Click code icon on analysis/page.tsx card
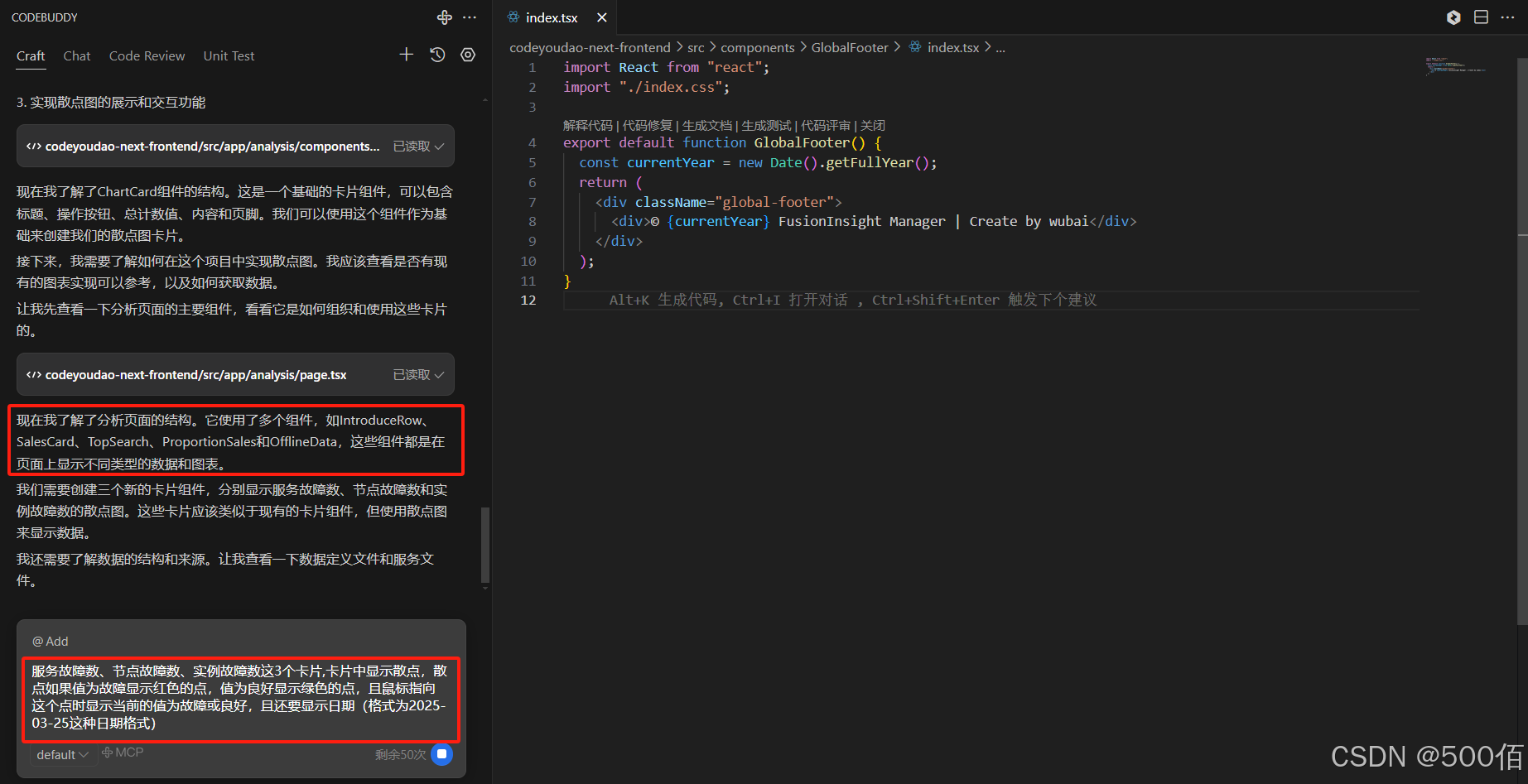Viewport: 1528px width, 784px height. (34, 375)
